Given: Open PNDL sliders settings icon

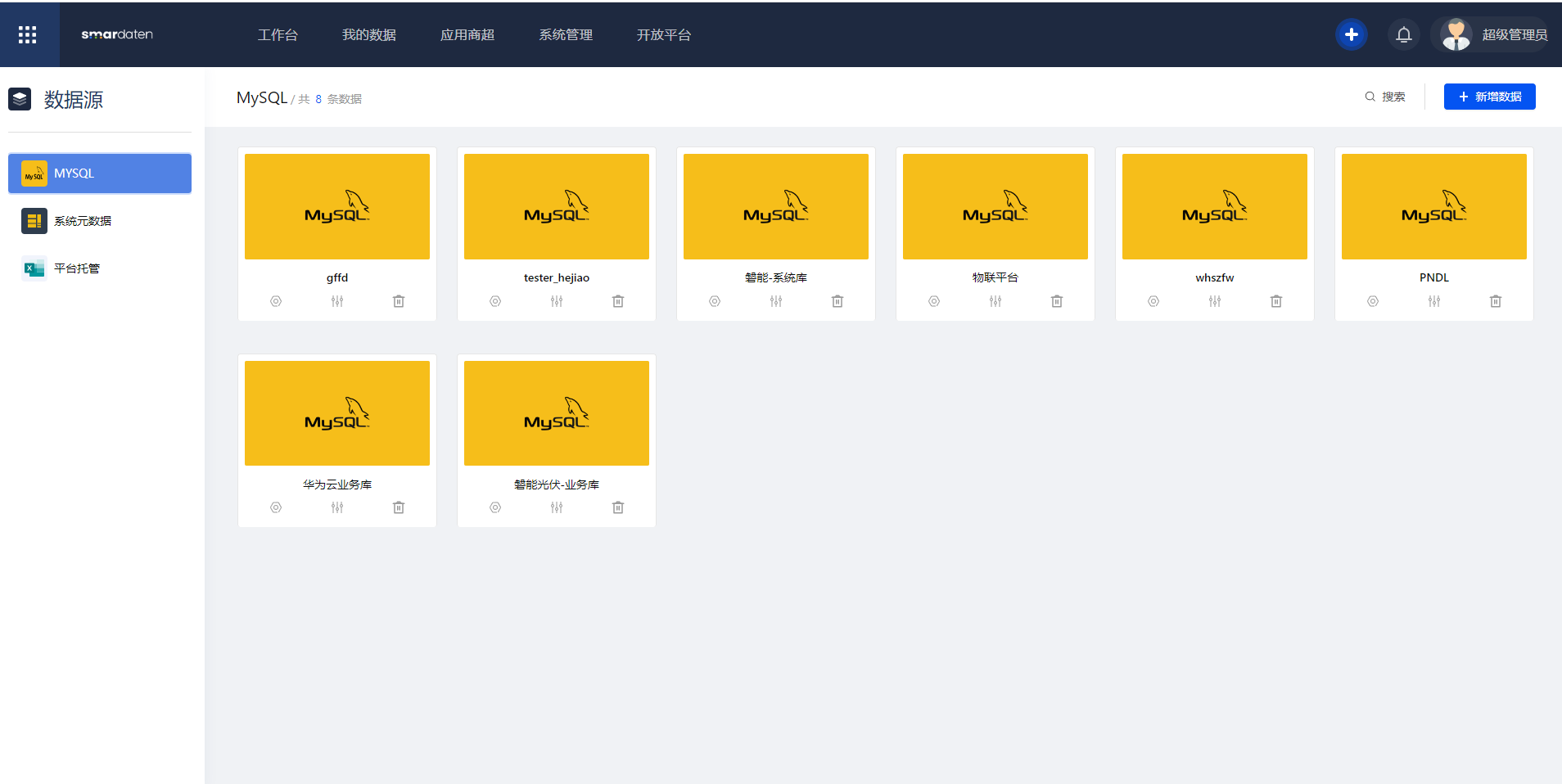Looking at the screenshot, I should (1434, 301).
